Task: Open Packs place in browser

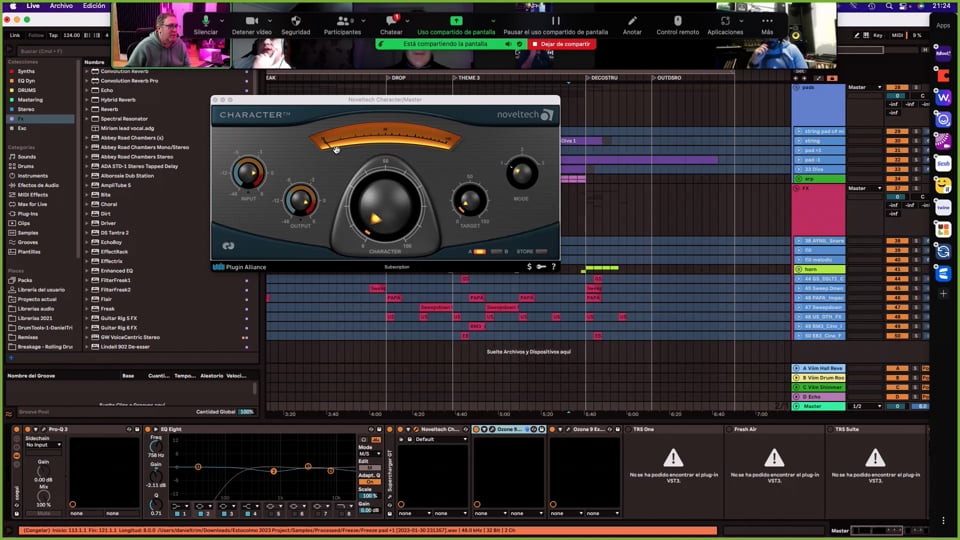Action: (x=24, y=280)
